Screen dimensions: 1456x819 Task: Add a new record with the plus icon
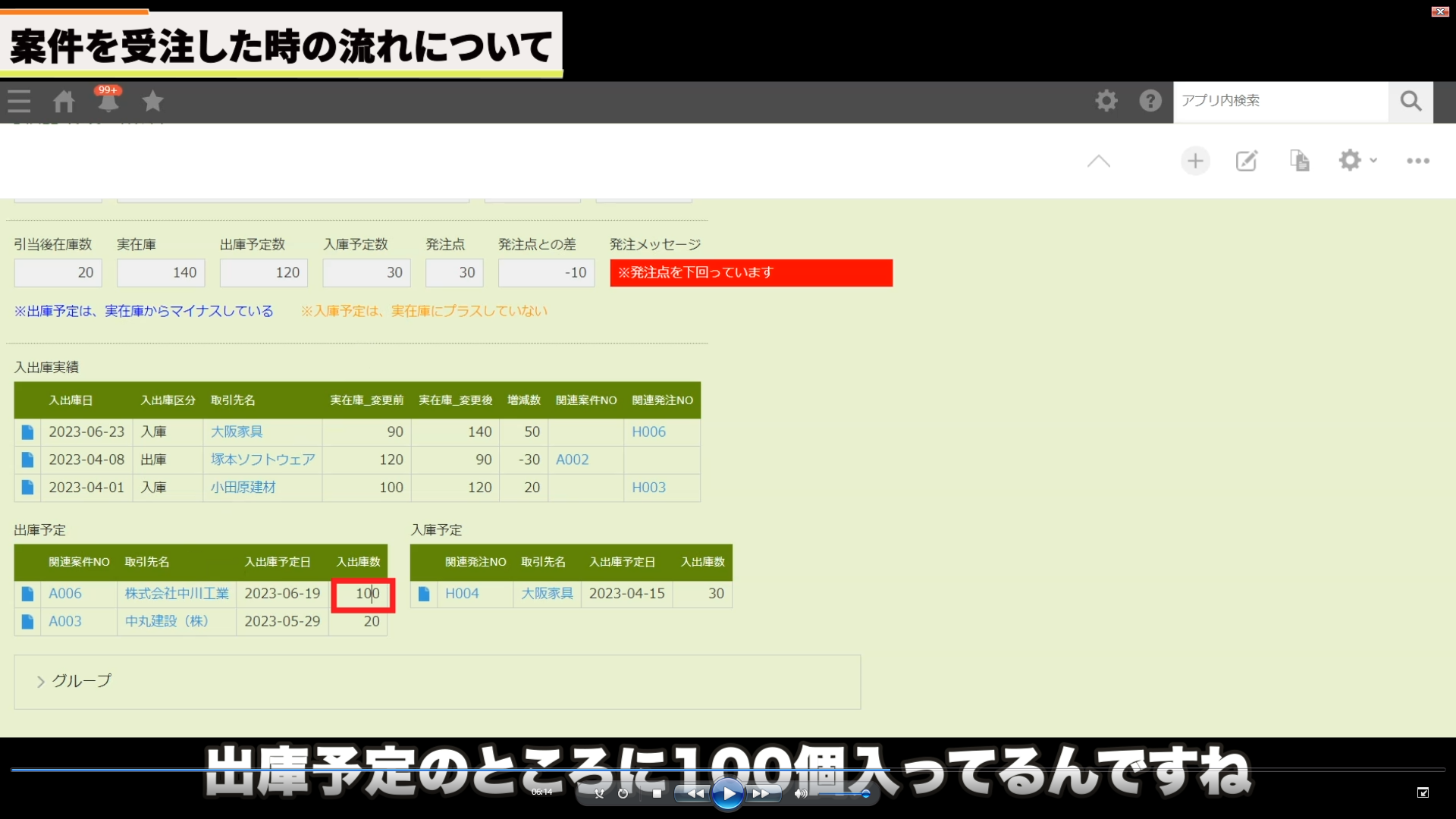tap(1195, 161)
